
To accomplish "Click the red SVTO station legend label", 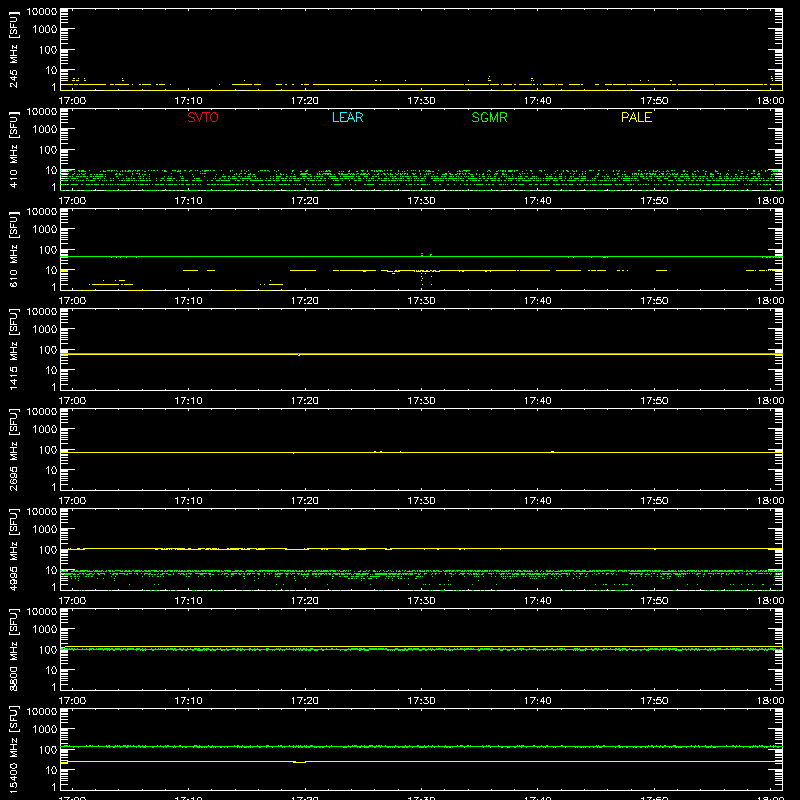I will click(x=203, y=117).
